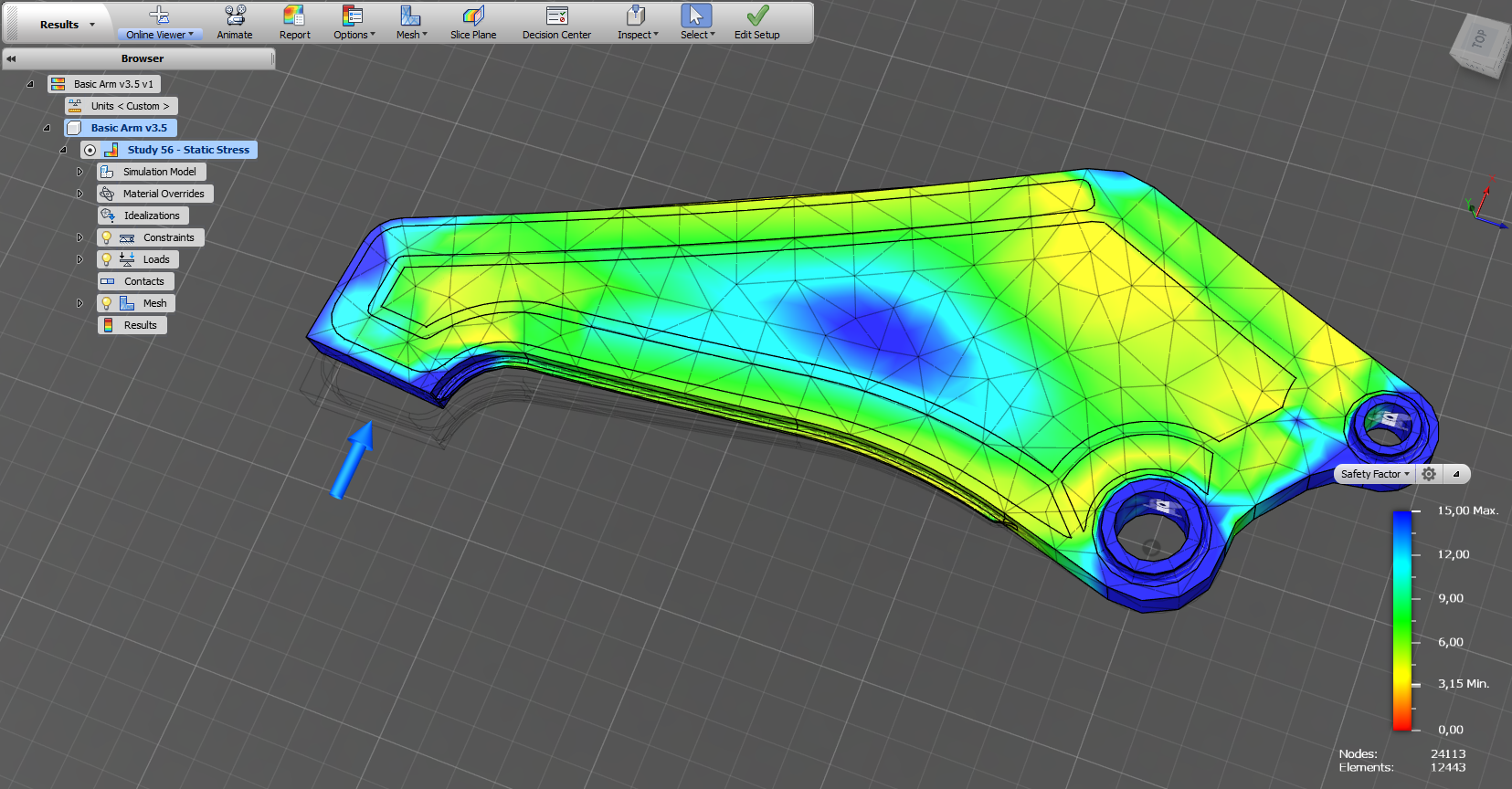Viewport: 1512px width, 789px height.
Task: Click the Options toolbar icon
Action: pyautogui.click(x=353, y=16)
